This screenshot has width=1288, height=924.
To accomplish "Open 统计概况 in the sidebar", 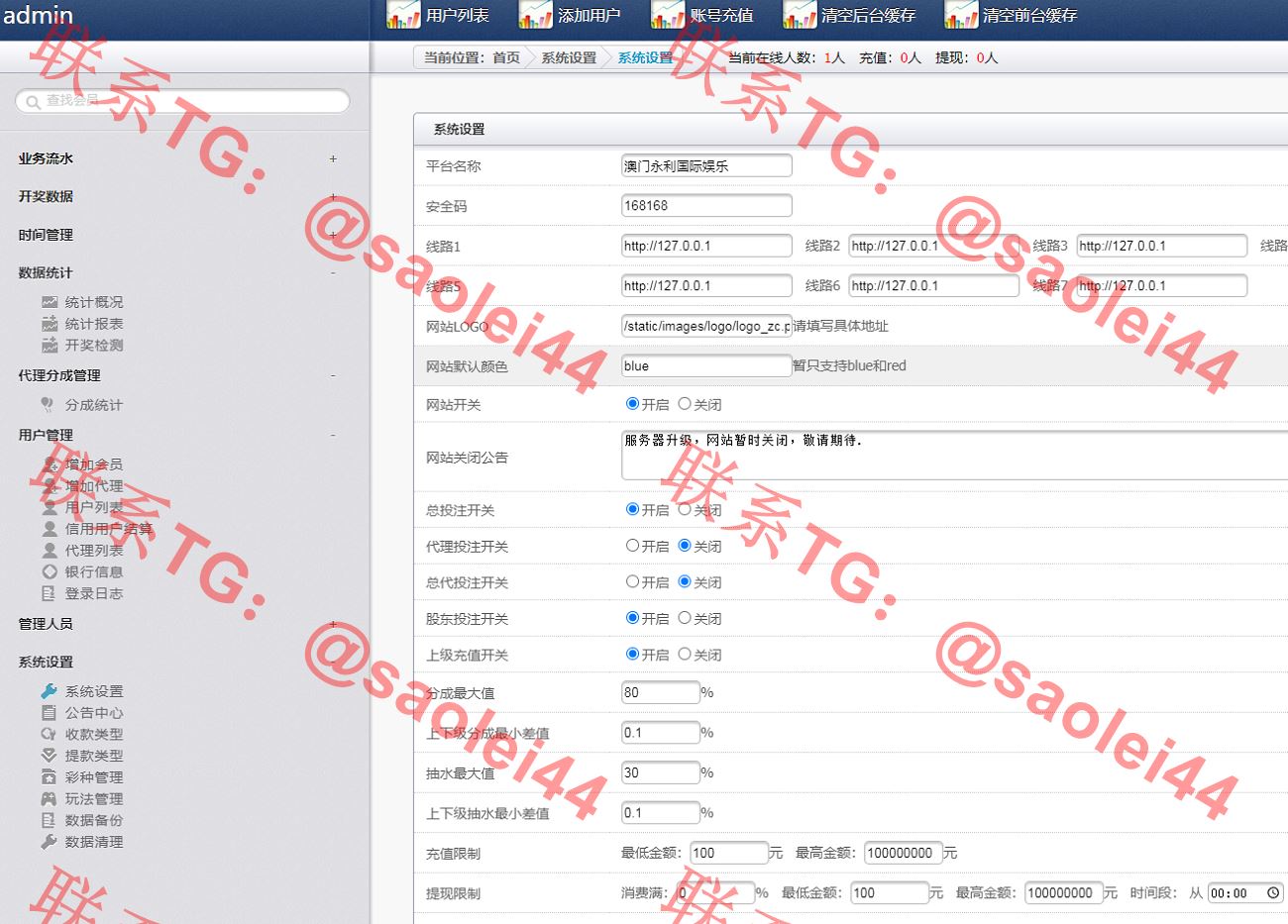I will [93, 302].
